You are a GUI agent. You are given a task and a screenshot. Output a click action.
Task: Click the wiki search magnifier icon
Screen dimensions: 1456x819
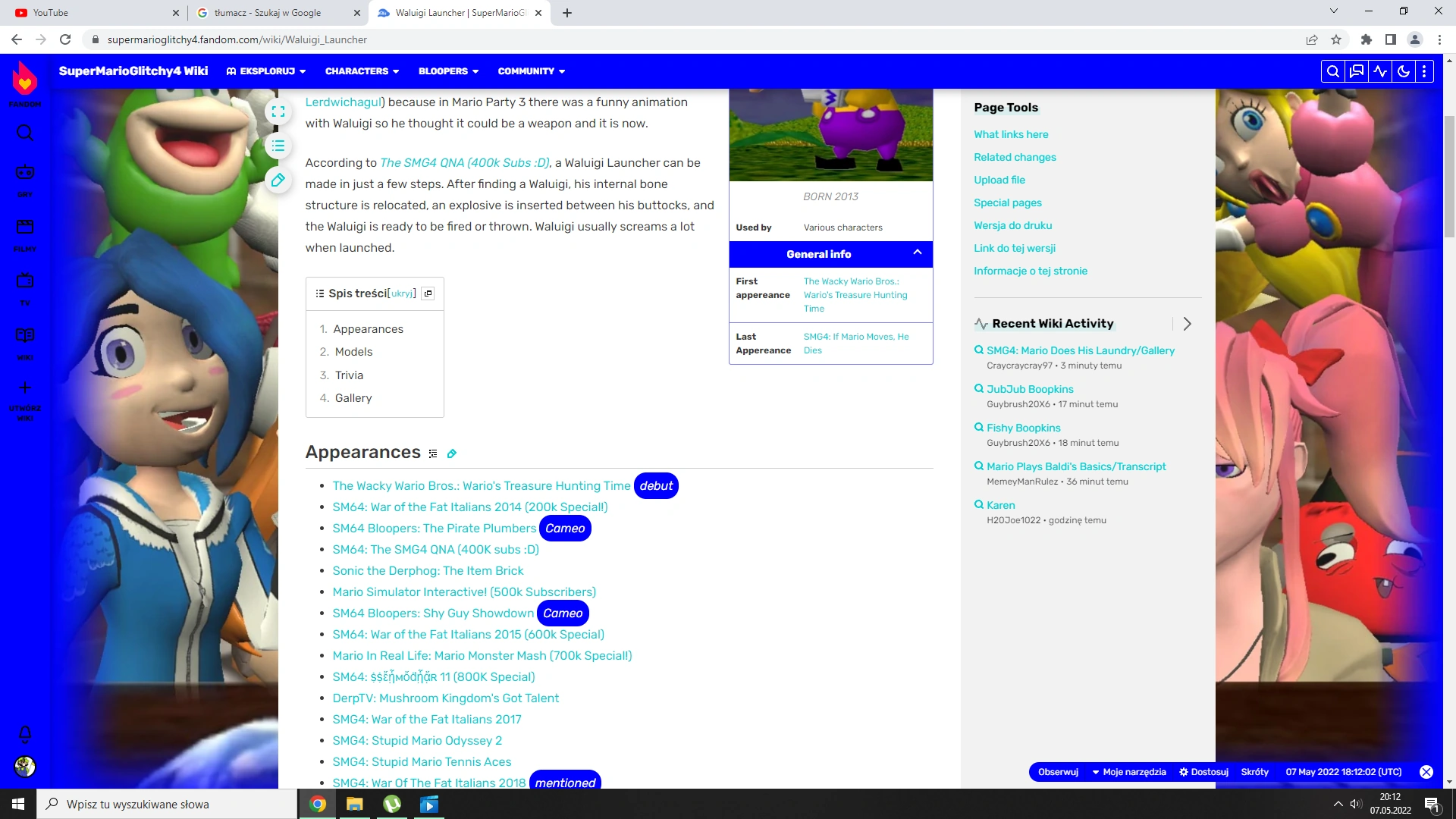pyautogui.click(x=1332, y=71)
